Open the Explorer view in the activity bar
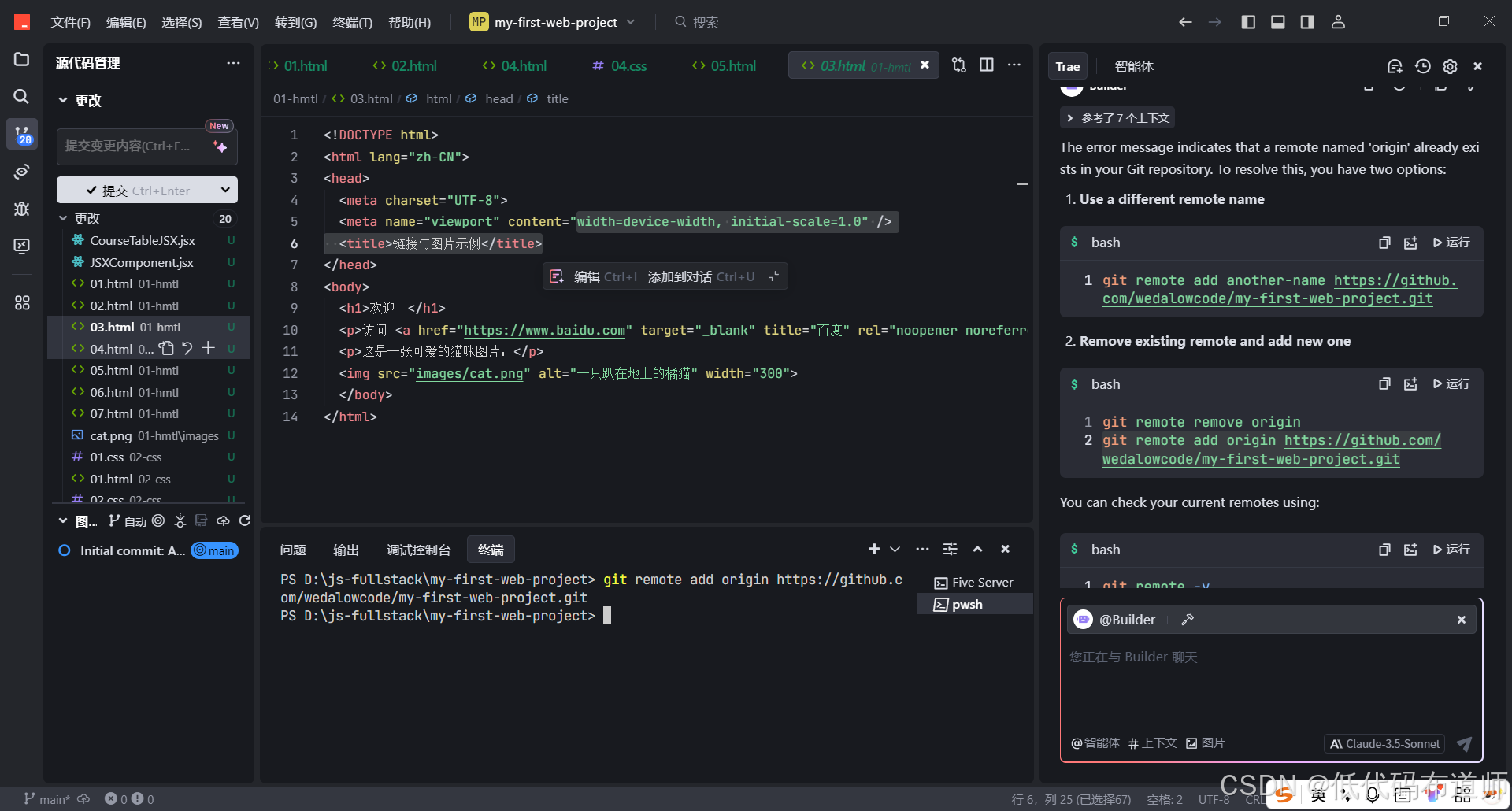The width and height of the screenshot is (1512, 811). [x=21, y=60]
